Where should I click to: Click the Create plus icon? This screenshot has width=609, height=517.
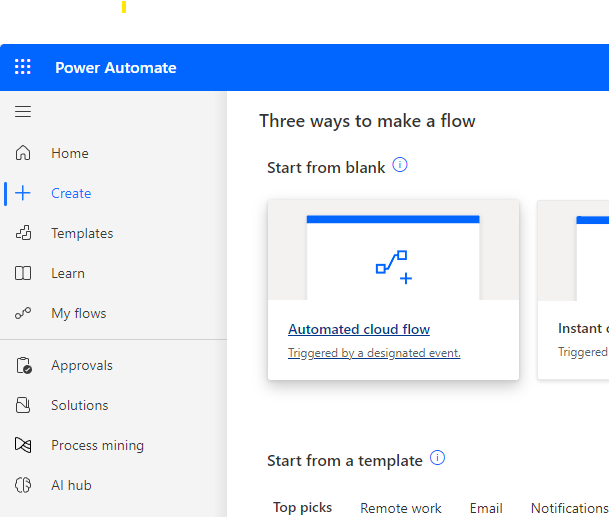pos(23,193)
